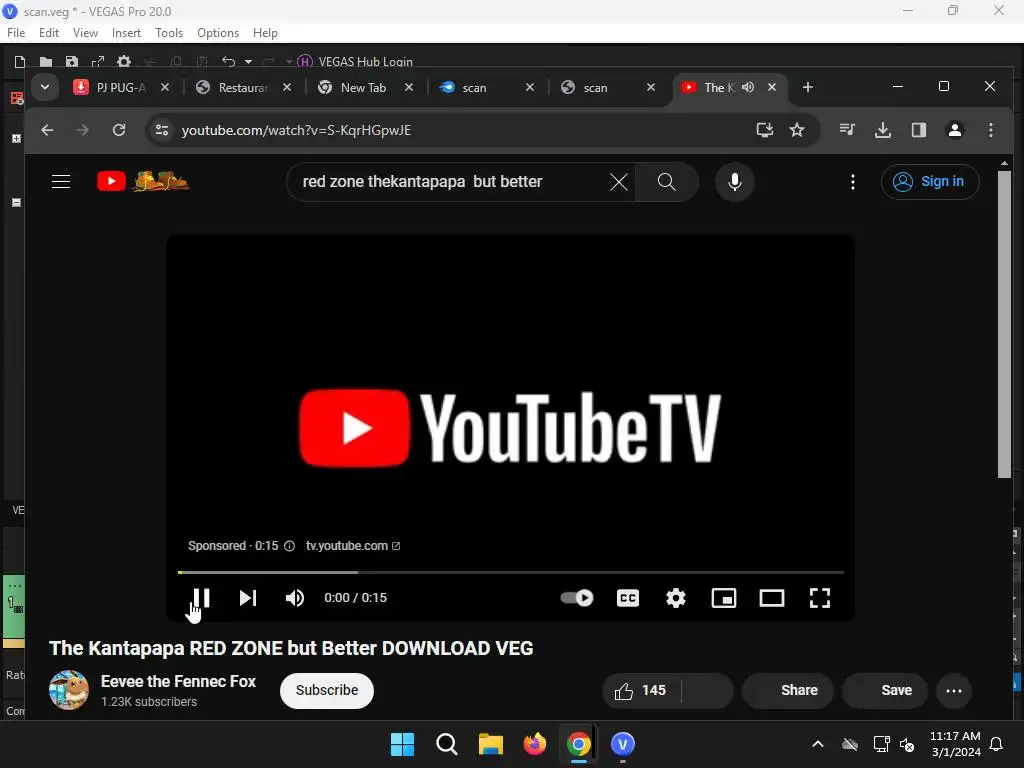Save project in VEGAS toolbar
The width and height of the screenshot is (1024, 768).
click(72, 62)
